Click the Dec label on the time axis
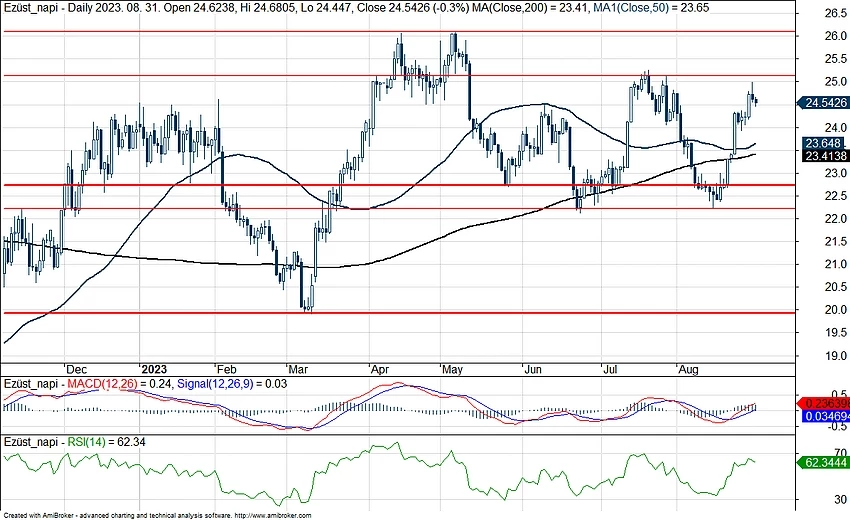This screenshot has width=850, height=520. click(x=76, y=369)
